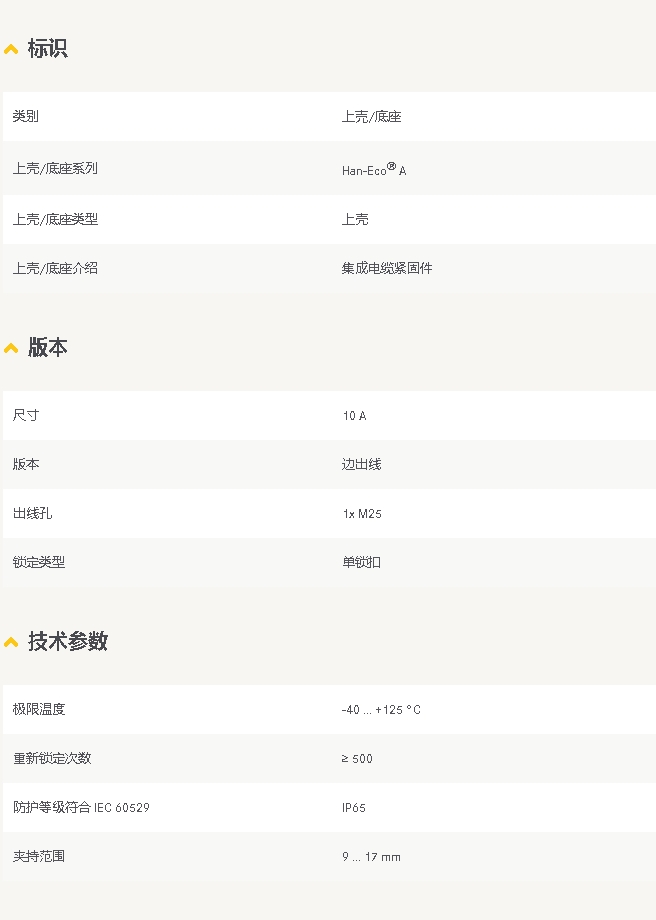Image resolution: width=656 pixels, height=920 pixels.
Task: Select the 版本 row label in table
Action: (26, 464)
